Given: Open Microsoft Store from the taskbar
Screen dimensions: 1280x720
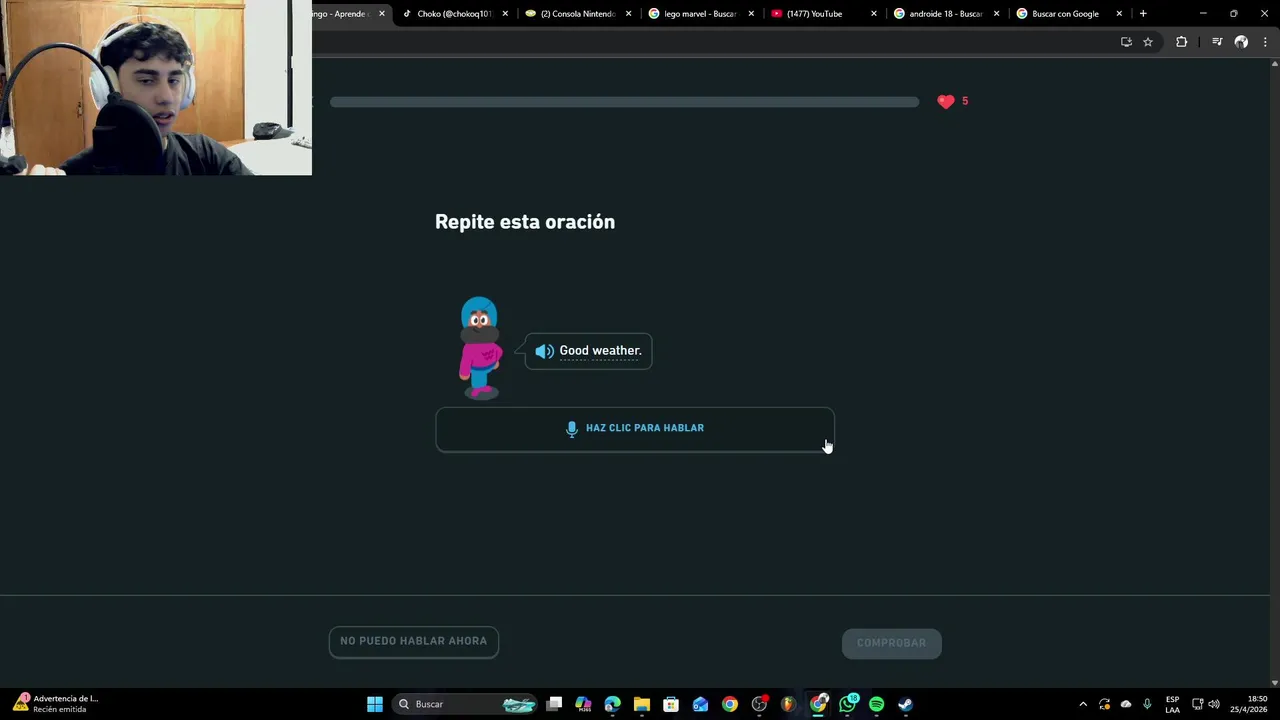Looking at the screenshot, I should point(671,704).
